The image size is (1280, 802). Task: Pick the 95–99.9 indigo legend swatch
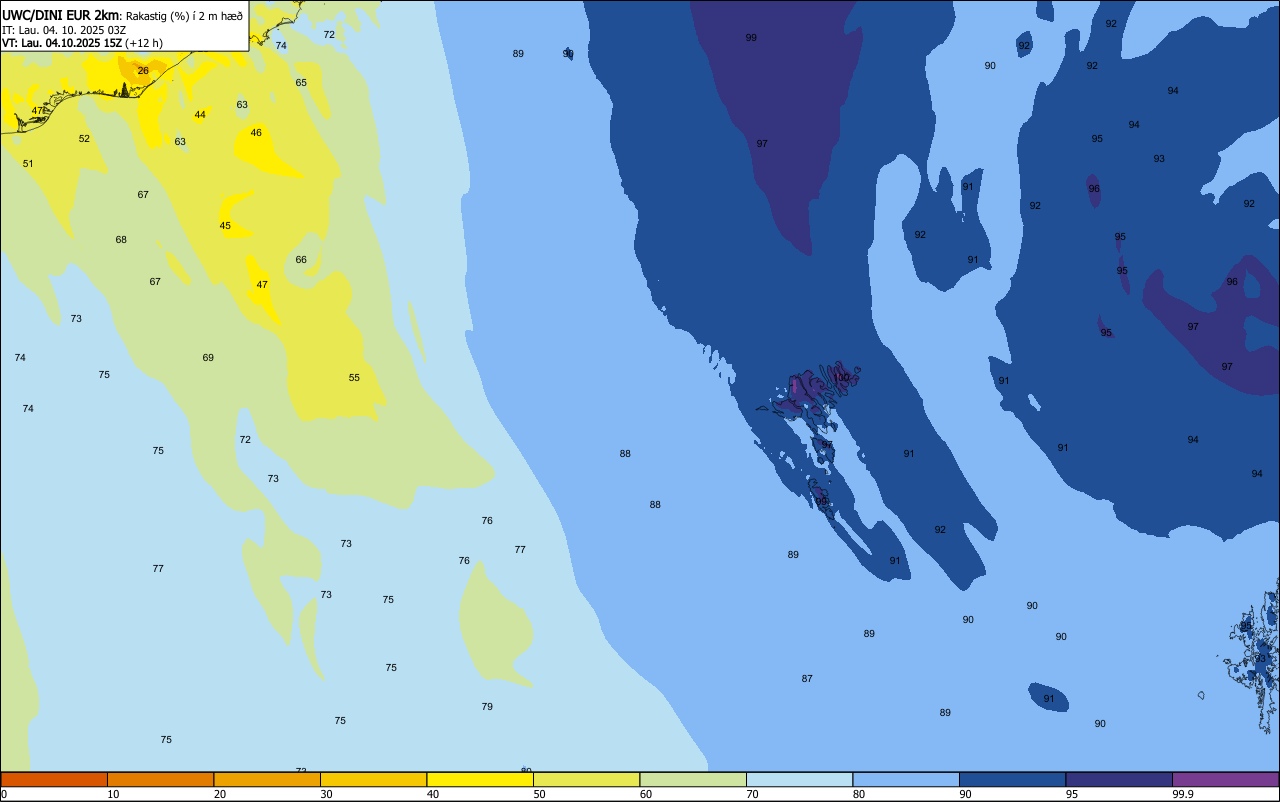coord(1119,779)
